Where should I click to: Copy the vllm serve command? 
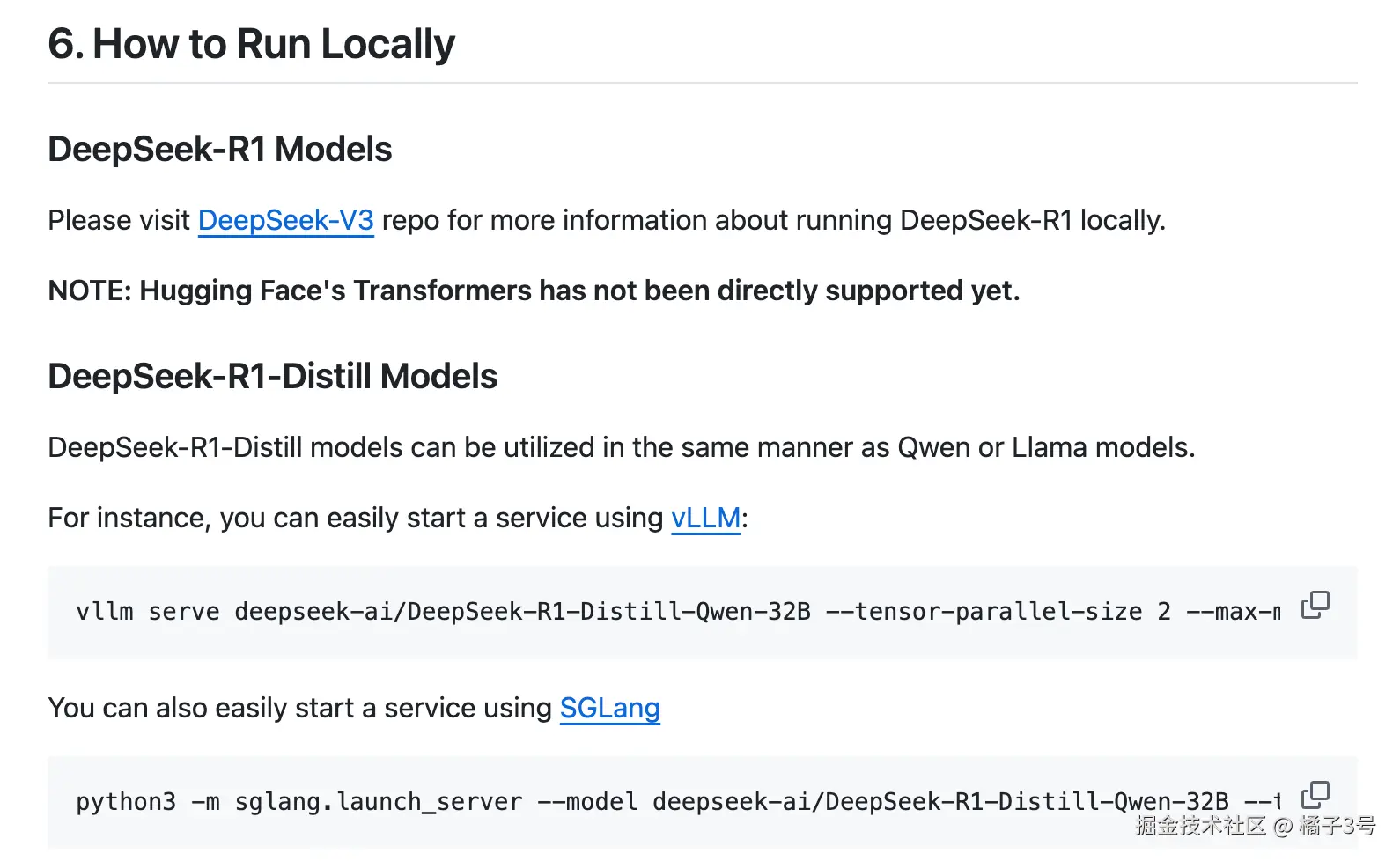[1315, 605]
